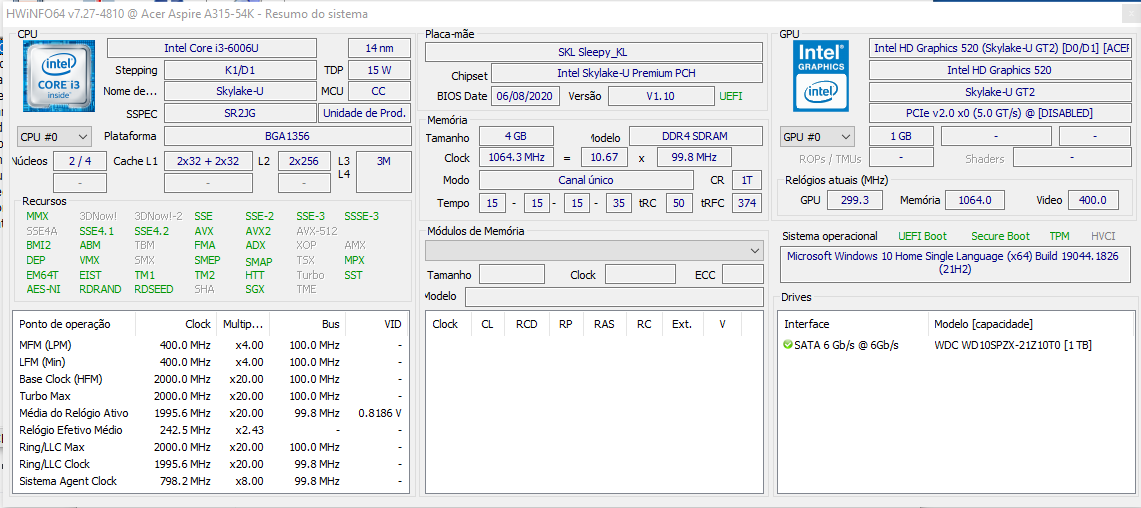1141x508 pixels.
Task: Open the GPU #0 selector dropdown
Action: tap(817, 137)
